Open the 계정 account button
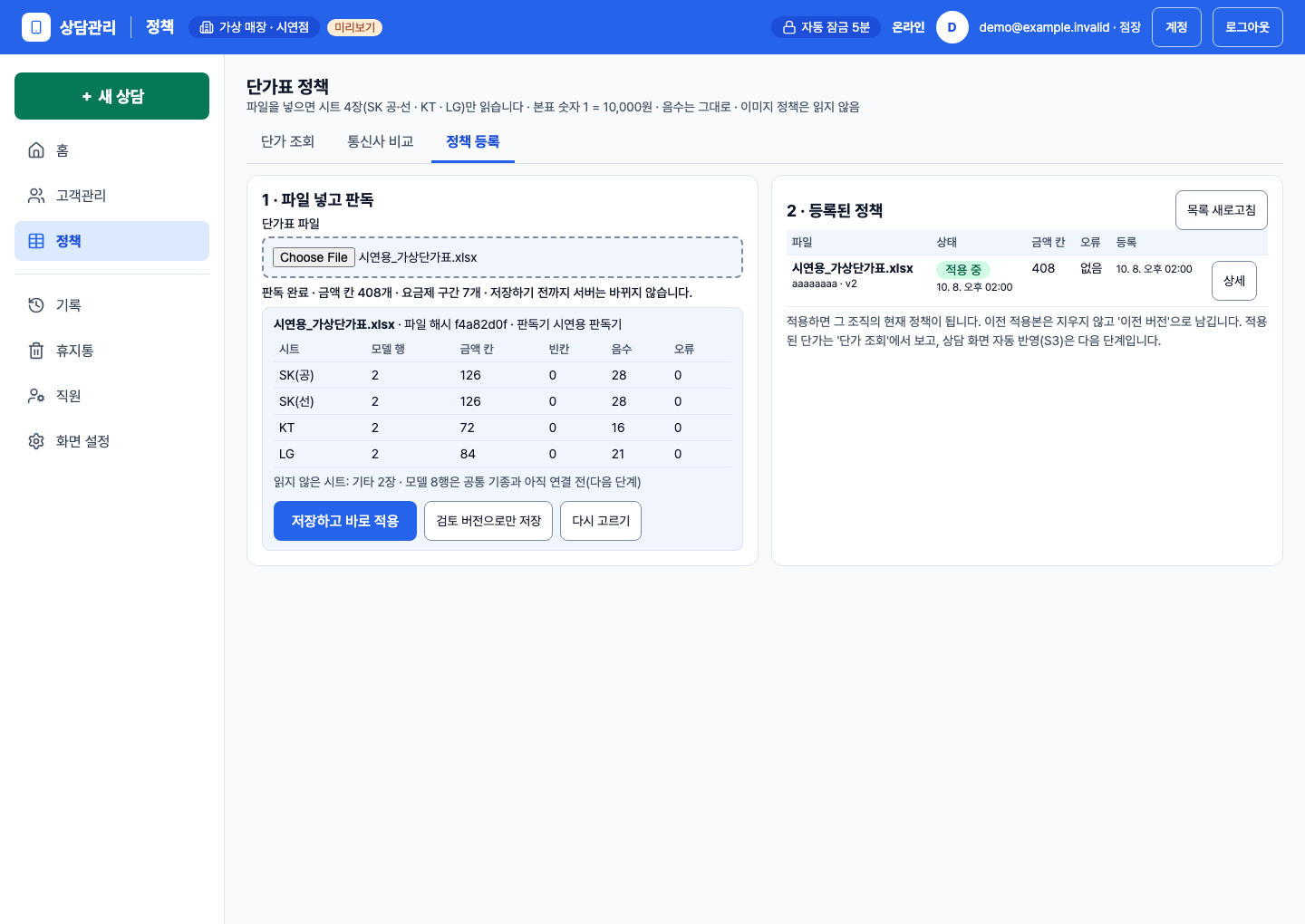Screen dimensions: 1305x924 click(x=1176, y=27)
